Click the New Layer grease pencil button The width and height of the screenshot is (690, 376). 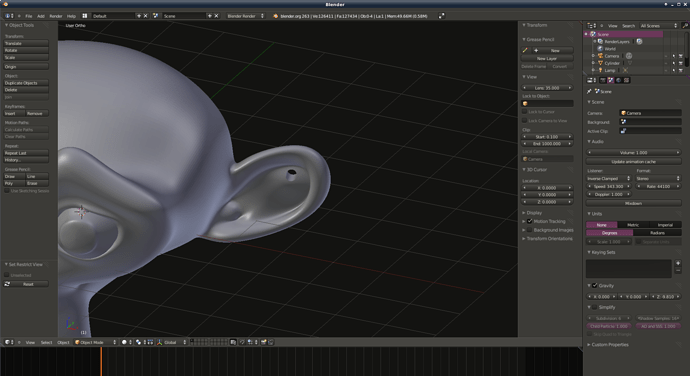click(x=547, y=59)
